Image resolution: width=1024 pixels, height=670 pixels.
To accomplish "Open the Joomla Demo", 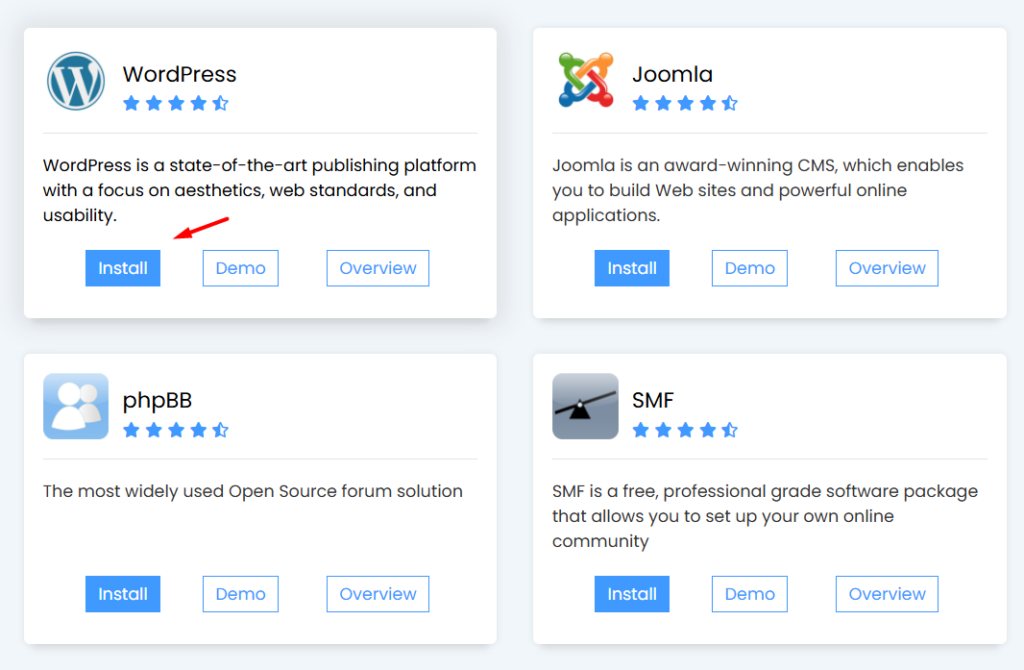I will pyautogui.click(x=750, y=268).
